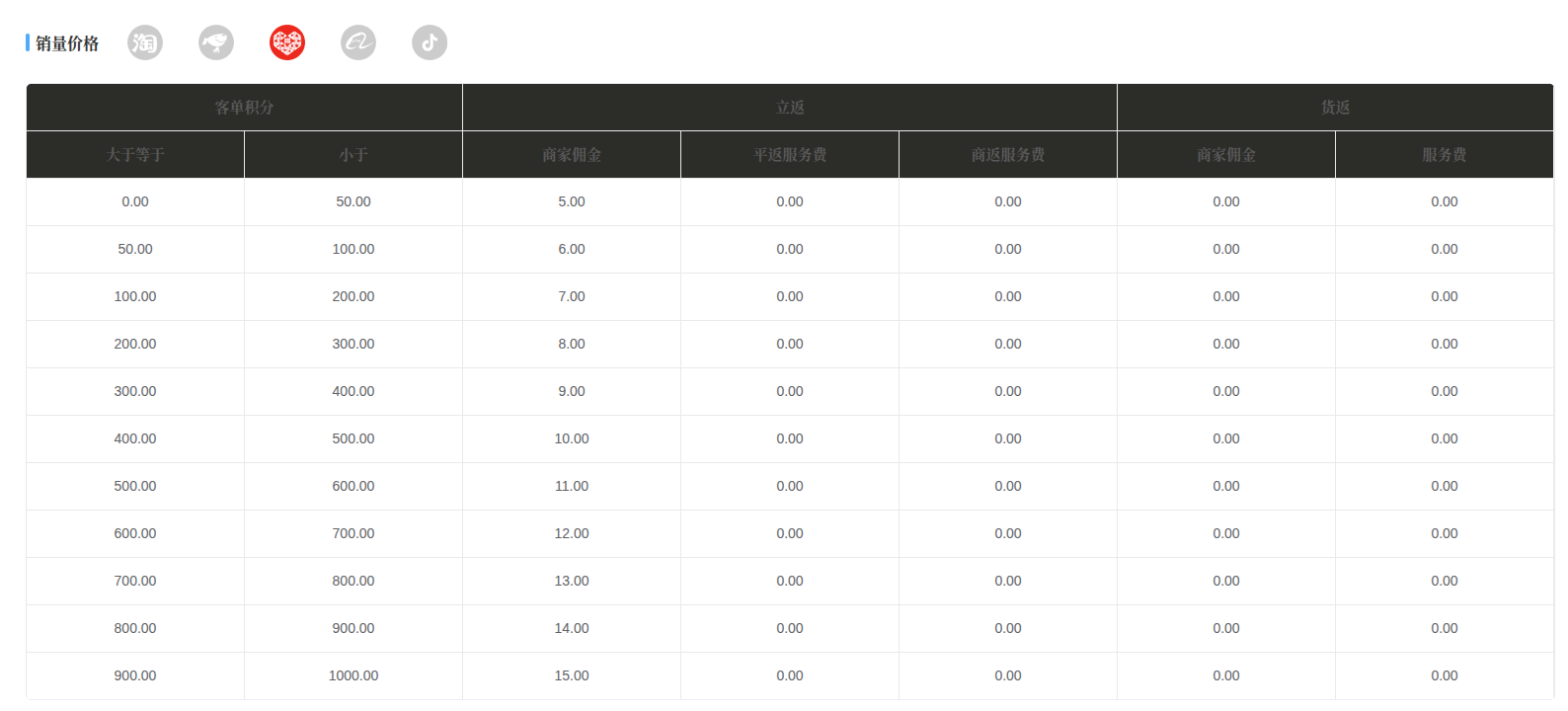The width and height of the screenshot is (1568, 711).
Task: Select the Taobao platform icon
Action: [x=145, y=42]
